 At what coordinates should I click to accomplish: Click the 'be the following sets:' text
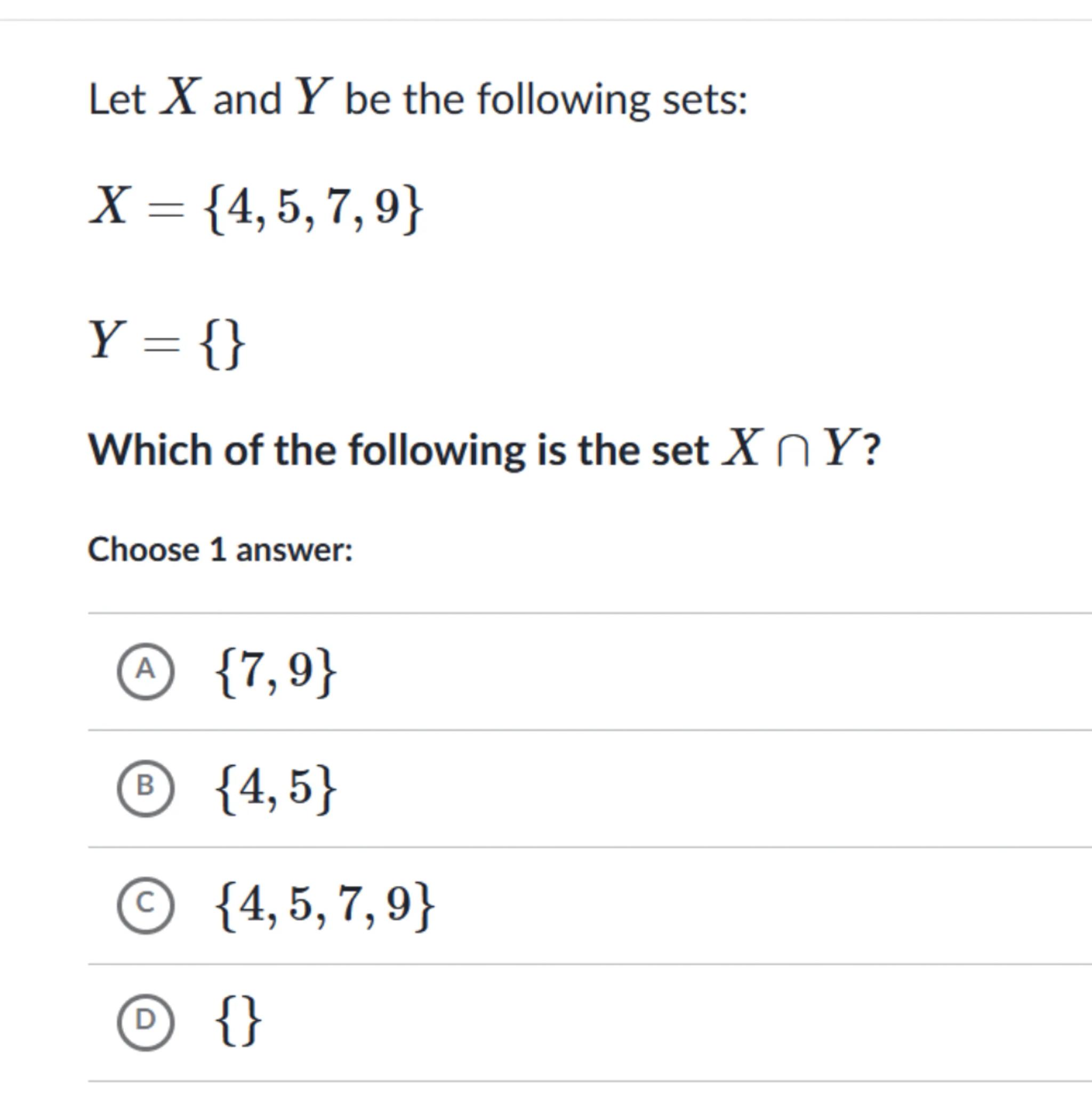tap(546, 100)
